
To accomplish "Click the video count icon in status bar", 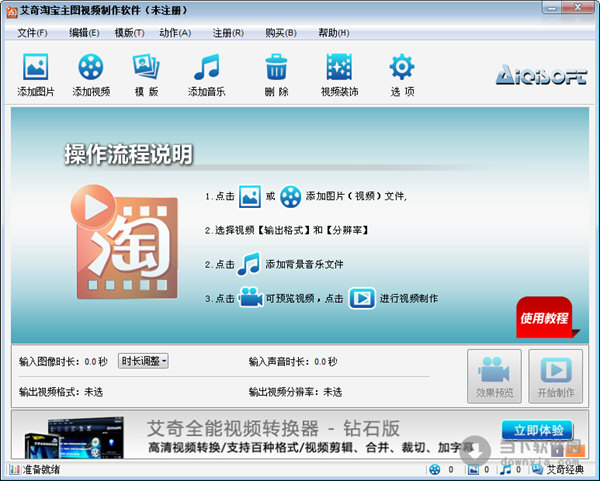I will pos(435,470).
